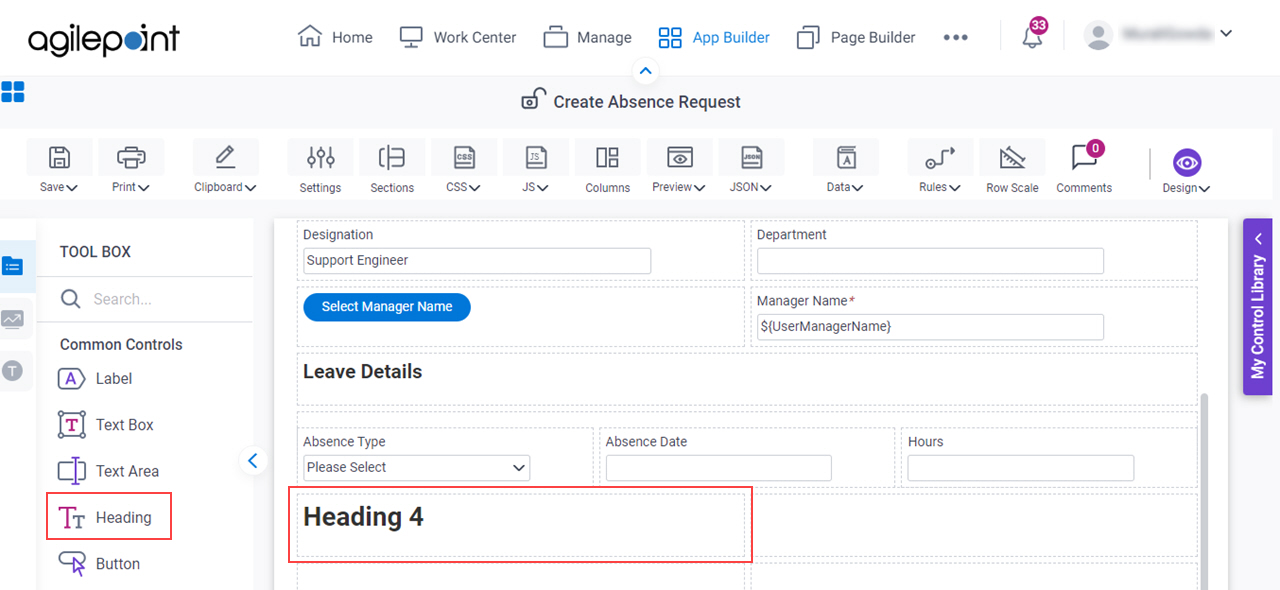Expand the Save dropdown arrow
This screenshot has height=590, width=1280.
point(72,188)
